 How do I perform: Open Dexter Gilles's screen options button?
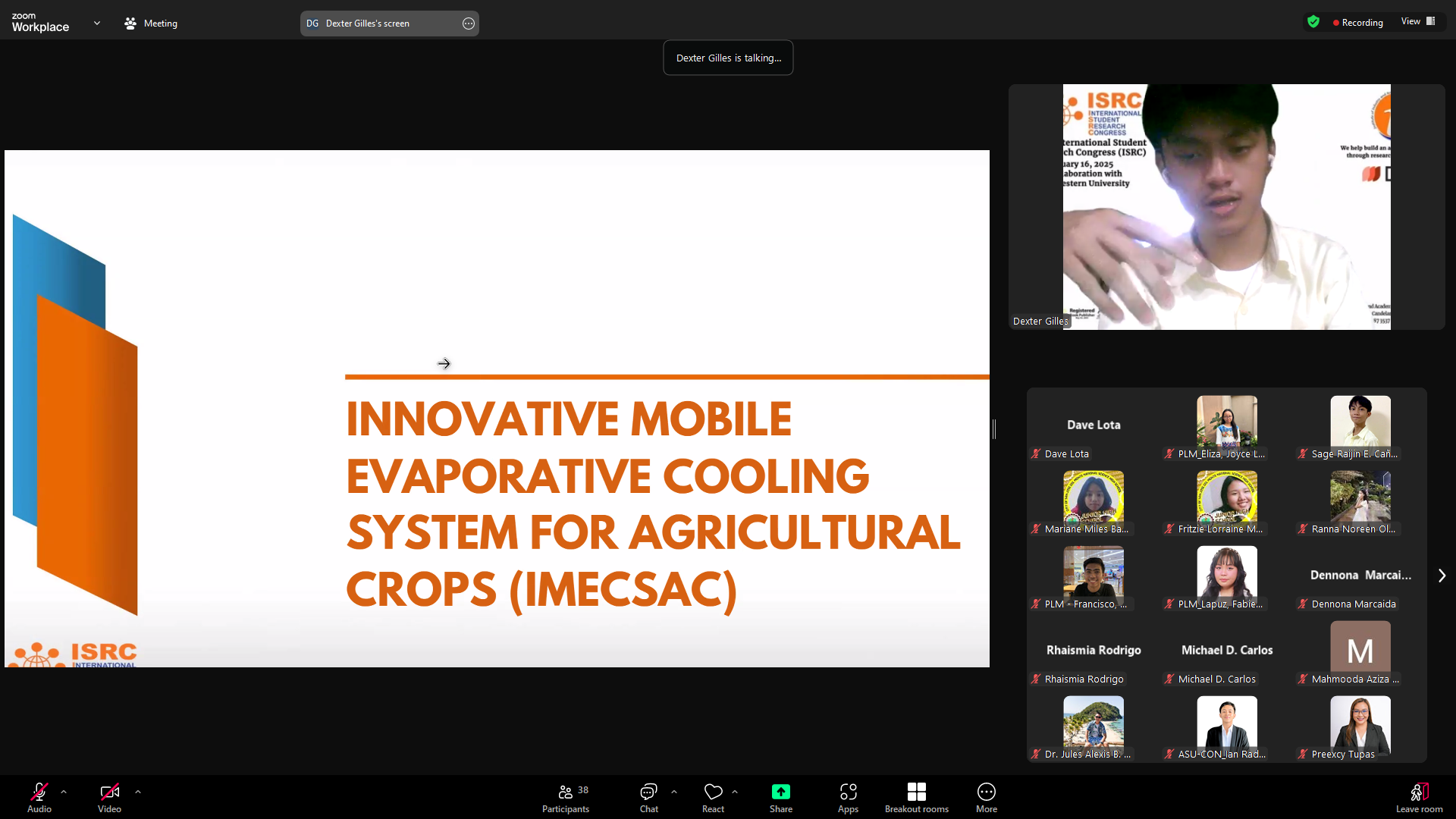tap(469, 24)
